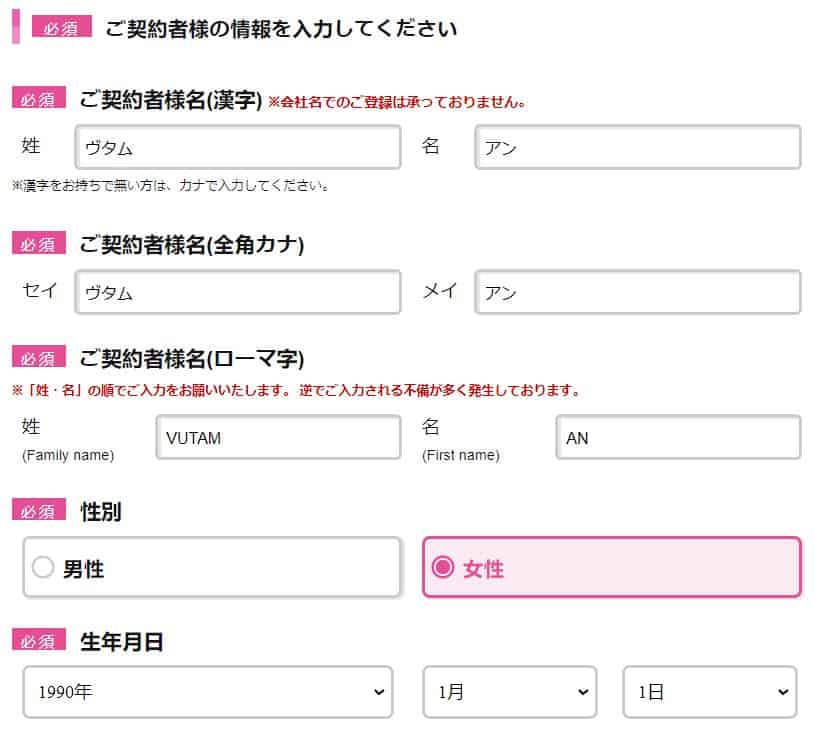Click the 必須 badge beside ご契約者様名(全角カナ)
The image size is (815, 729).
coord(38,244)
